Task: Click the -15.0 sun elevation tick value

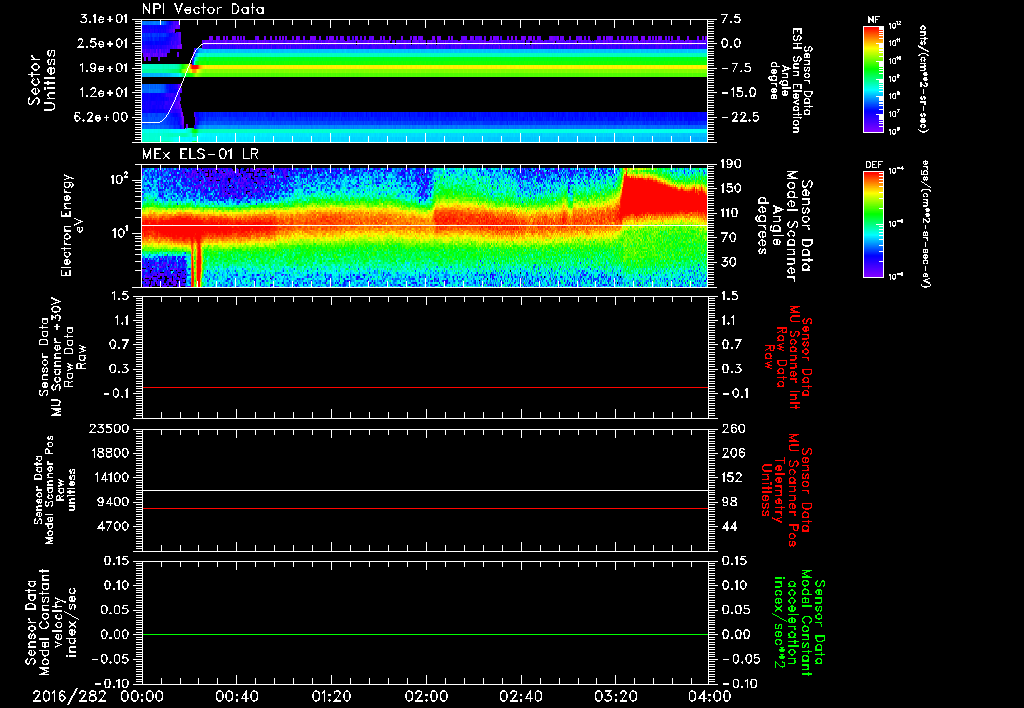Action: click(x=739, y=93)
